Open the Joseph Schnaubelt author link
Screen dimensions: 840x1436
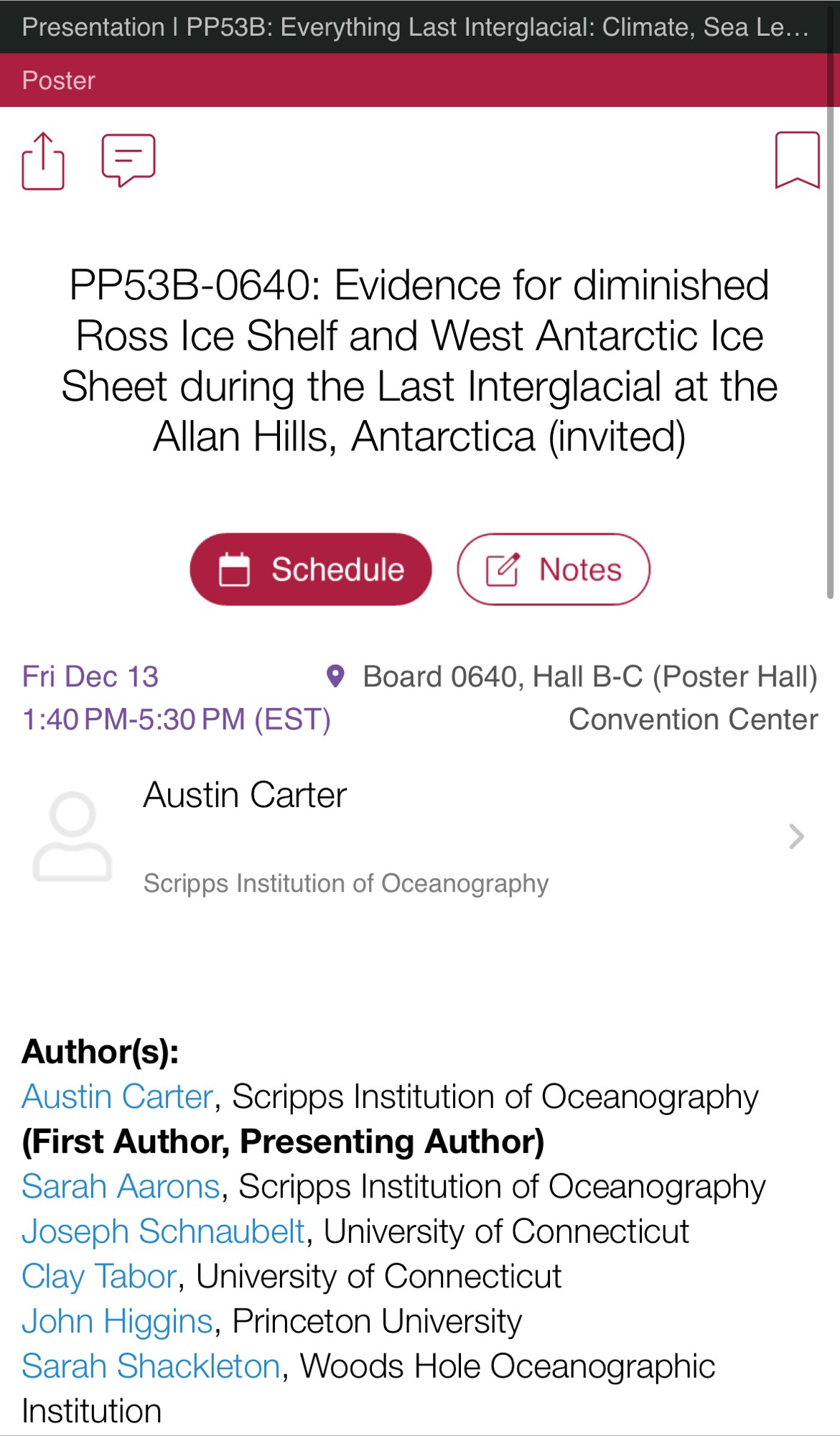(x=164, y=1231)
